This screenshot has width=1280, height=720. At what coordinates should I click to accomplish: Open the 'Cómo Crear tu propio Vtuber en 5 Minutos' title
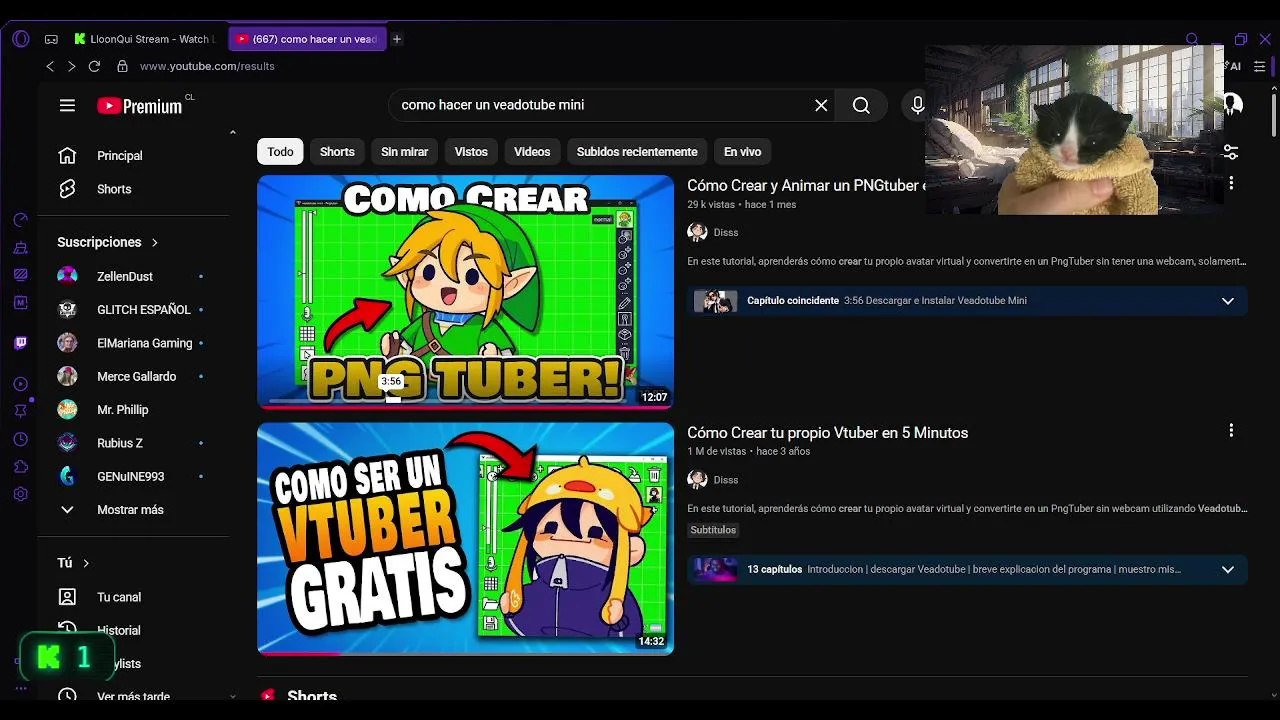click(x=827, y=433)
